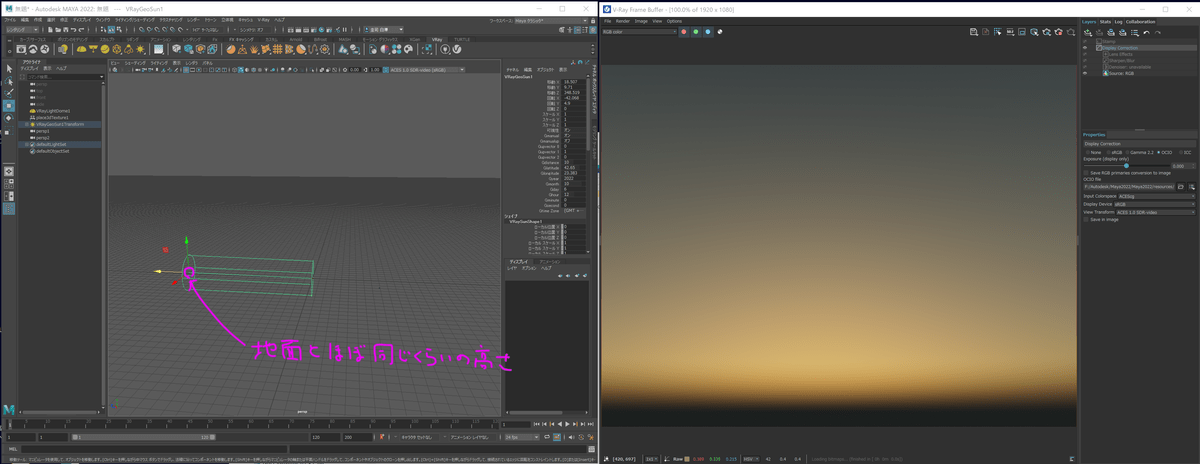Viewport: 1200px width, 464px height.
Task: Select the TURTLE shelf tab
Action: (462, 39)
